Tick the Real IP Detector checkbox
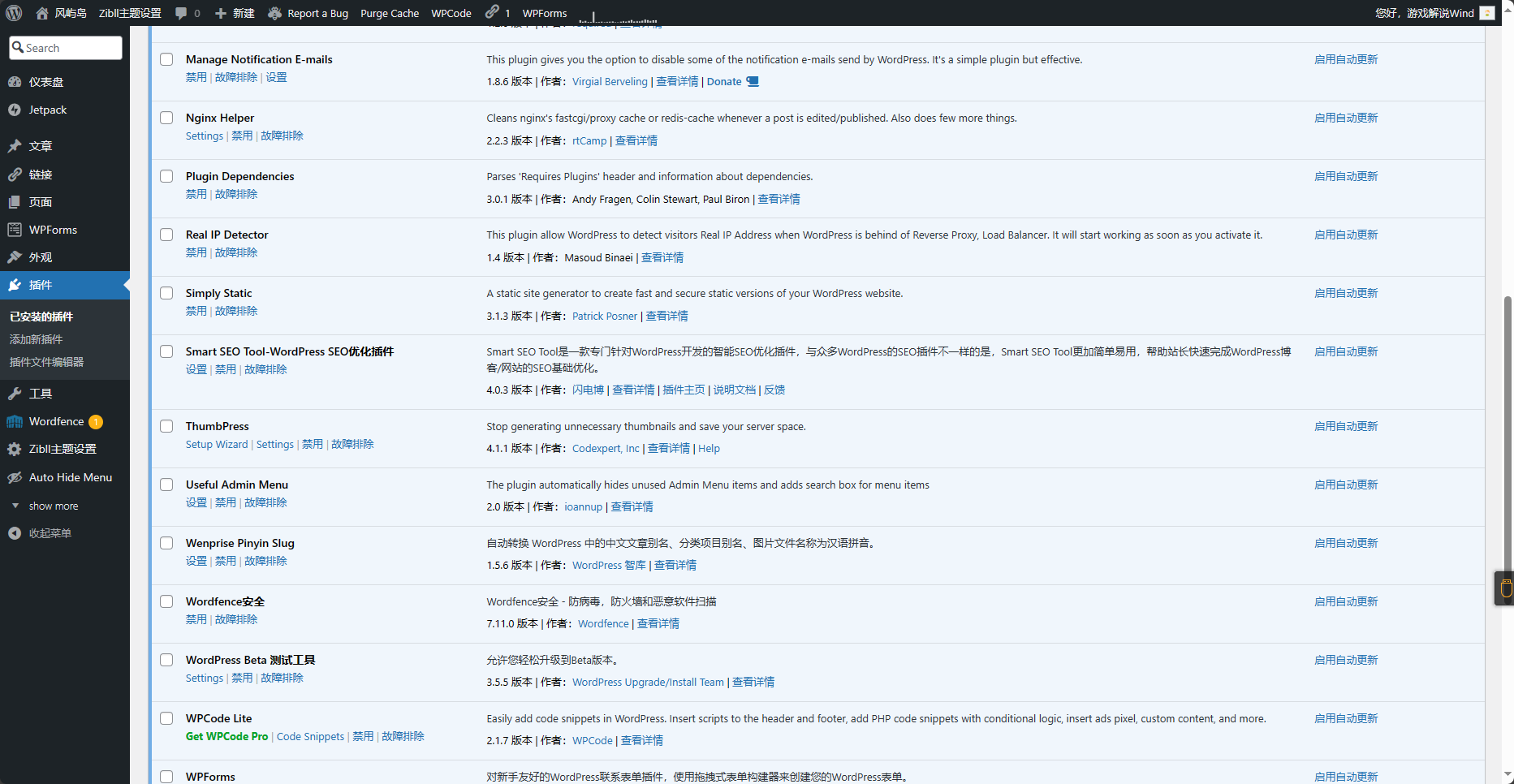The height and width of the screenshot is (784, 1514). [x=166, y=235]
